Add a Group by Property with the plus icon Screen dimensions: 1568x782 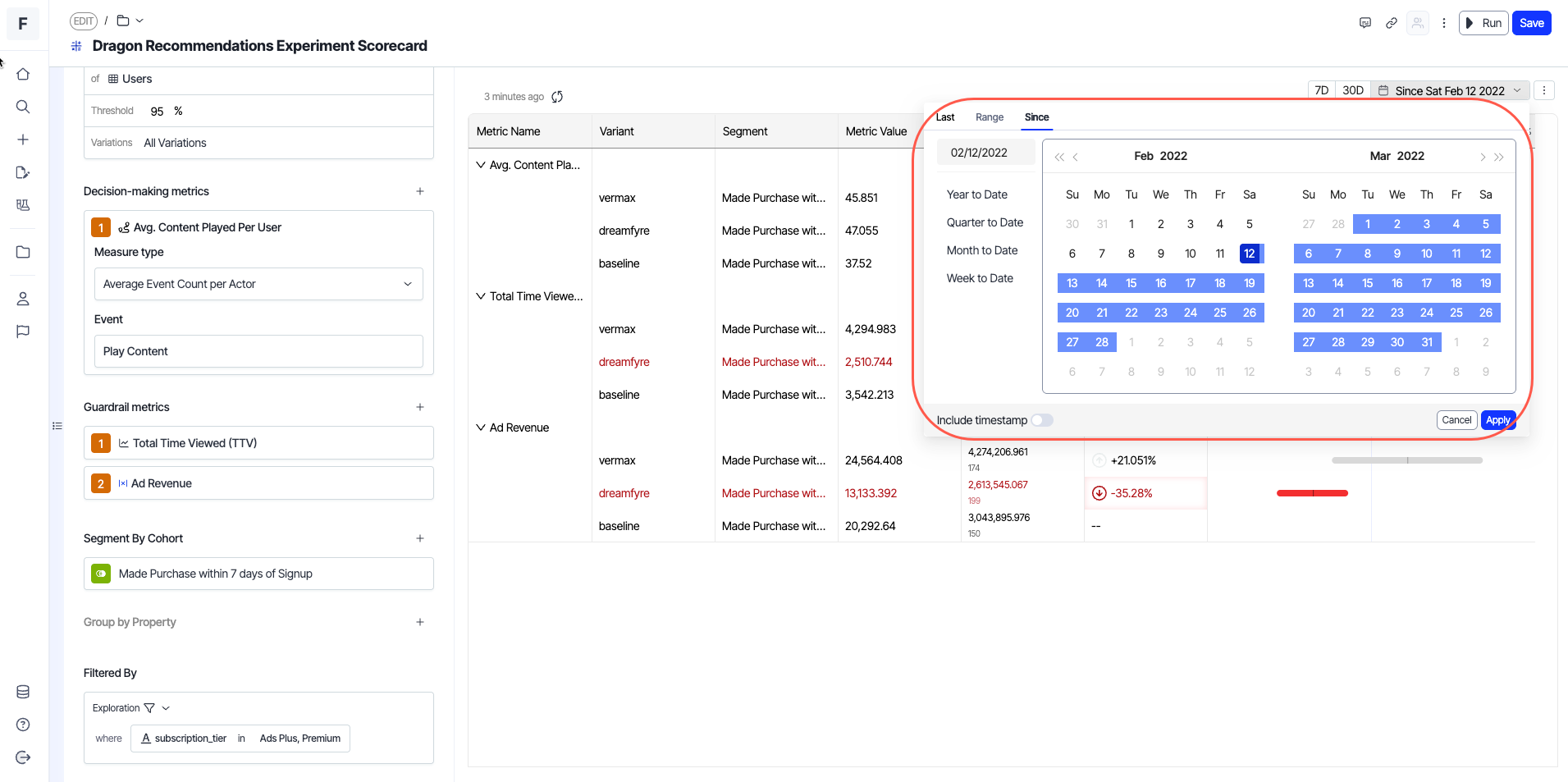(x=420, y=622)
